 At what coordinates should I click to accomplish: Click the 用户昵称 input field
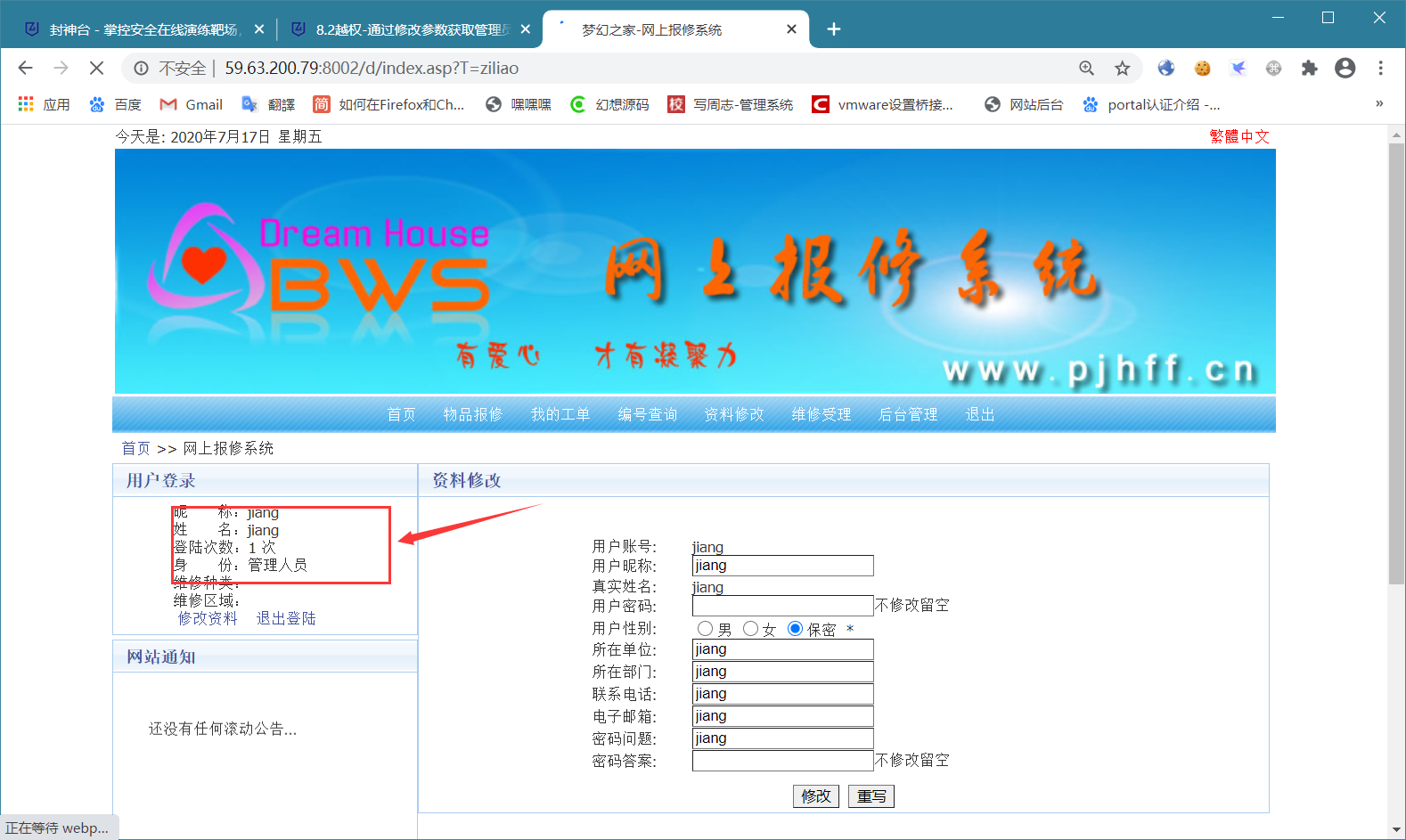tap(783, 566)
